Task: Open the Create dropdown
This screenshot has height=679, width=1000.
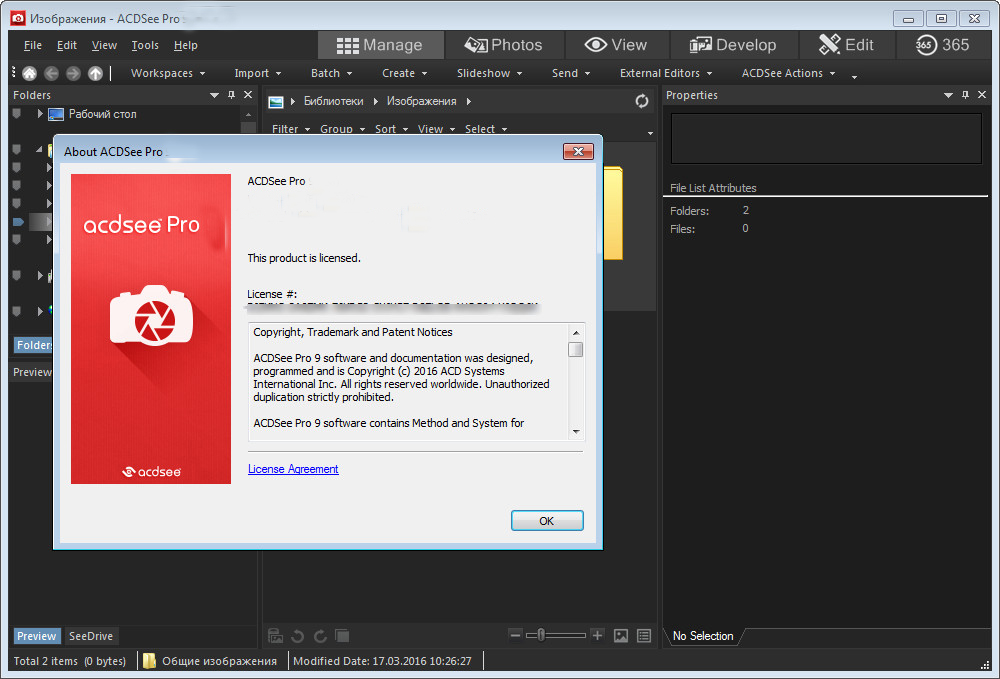Action: [404, 73]
